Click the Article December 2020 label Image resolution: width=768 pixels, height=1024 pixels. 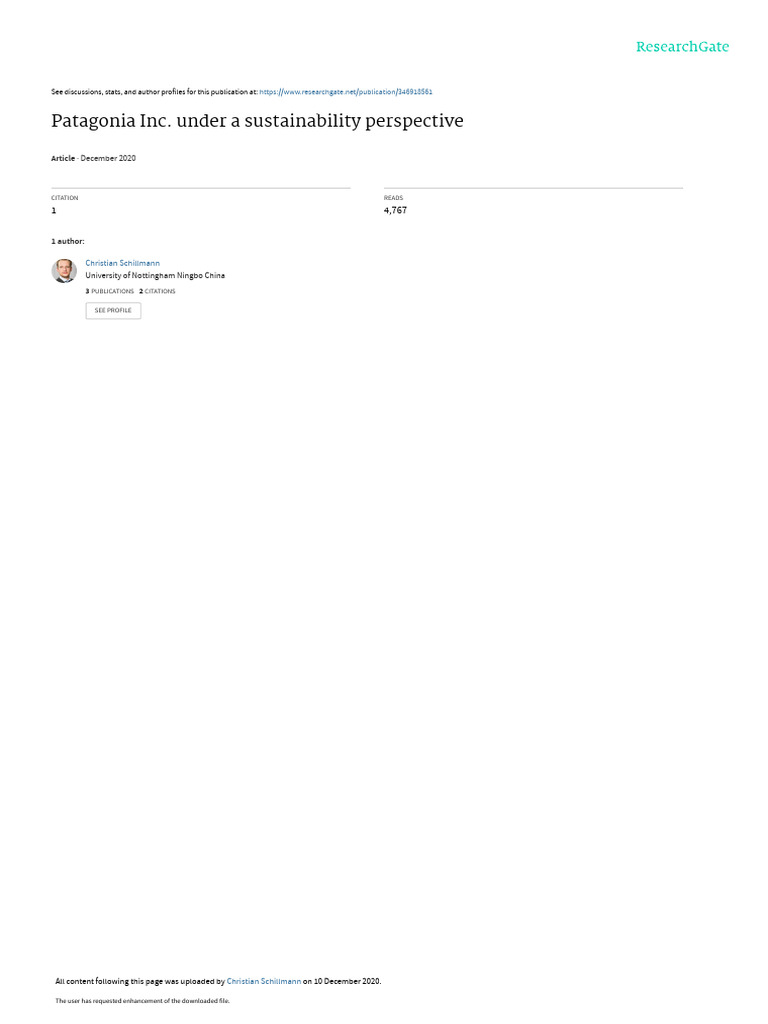tap(93, 158)
